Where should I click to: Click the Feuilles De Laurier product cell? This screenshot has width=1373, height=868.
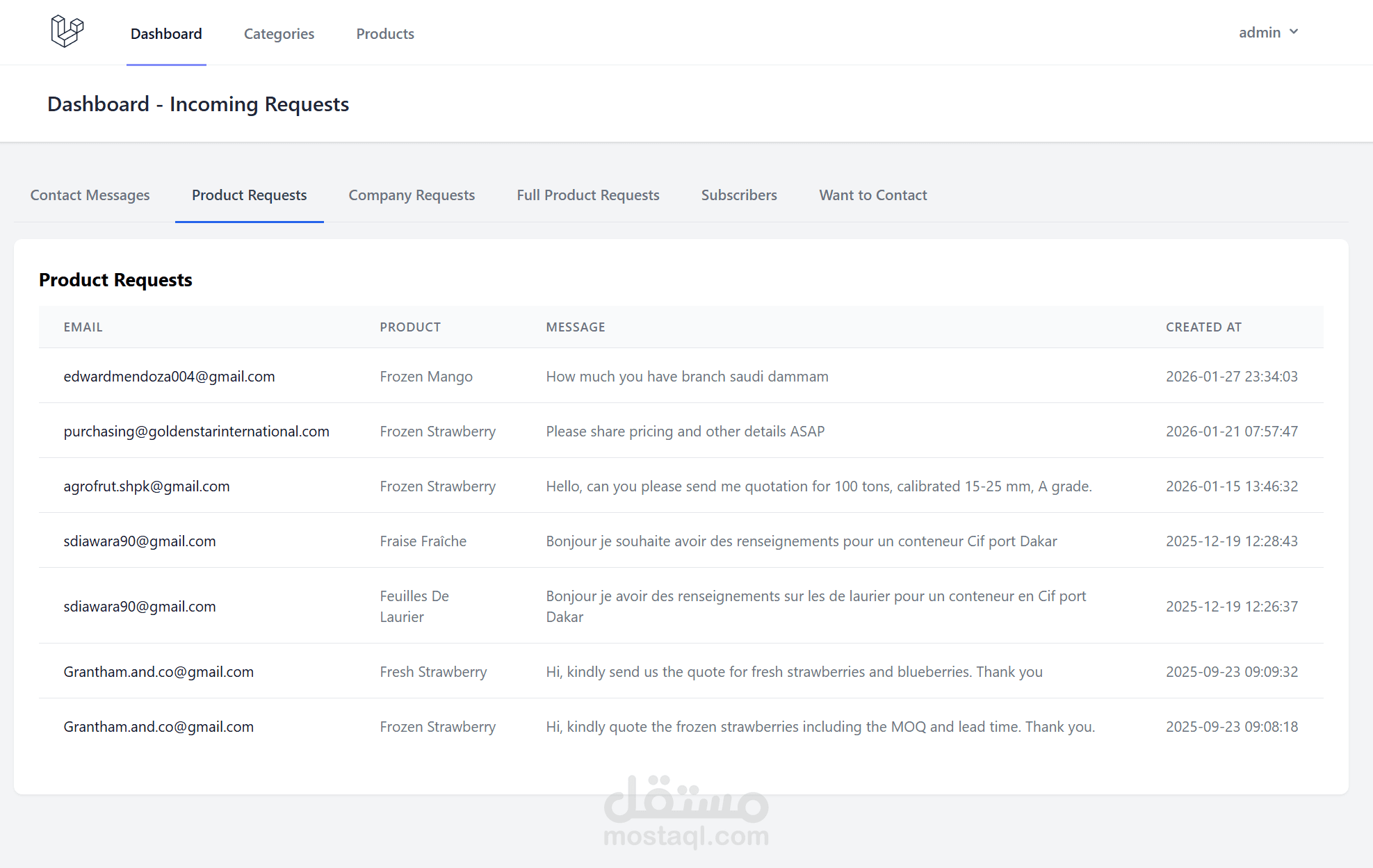414,606
